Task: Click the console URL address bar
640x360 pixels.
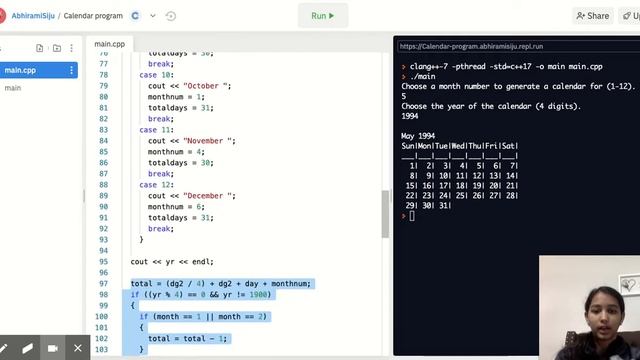Action: [x=519, y=47]
